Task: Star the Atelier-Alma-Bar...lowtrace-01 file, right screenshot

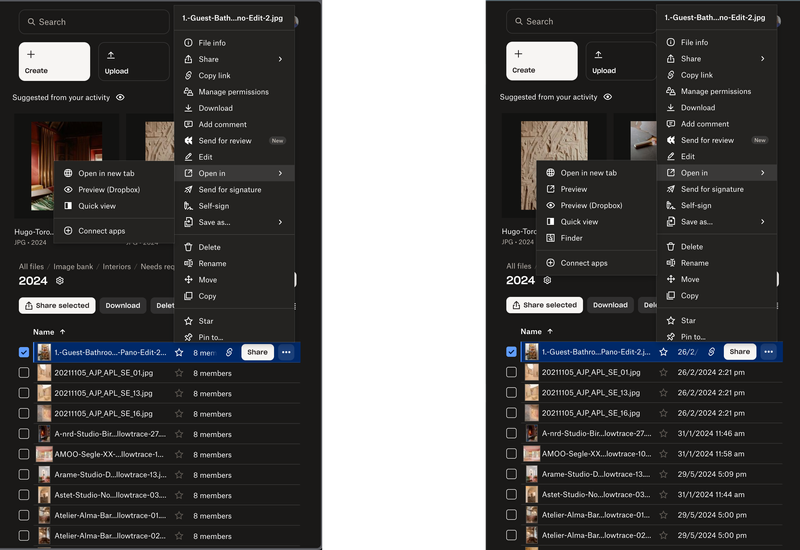Action: (663, 515)
